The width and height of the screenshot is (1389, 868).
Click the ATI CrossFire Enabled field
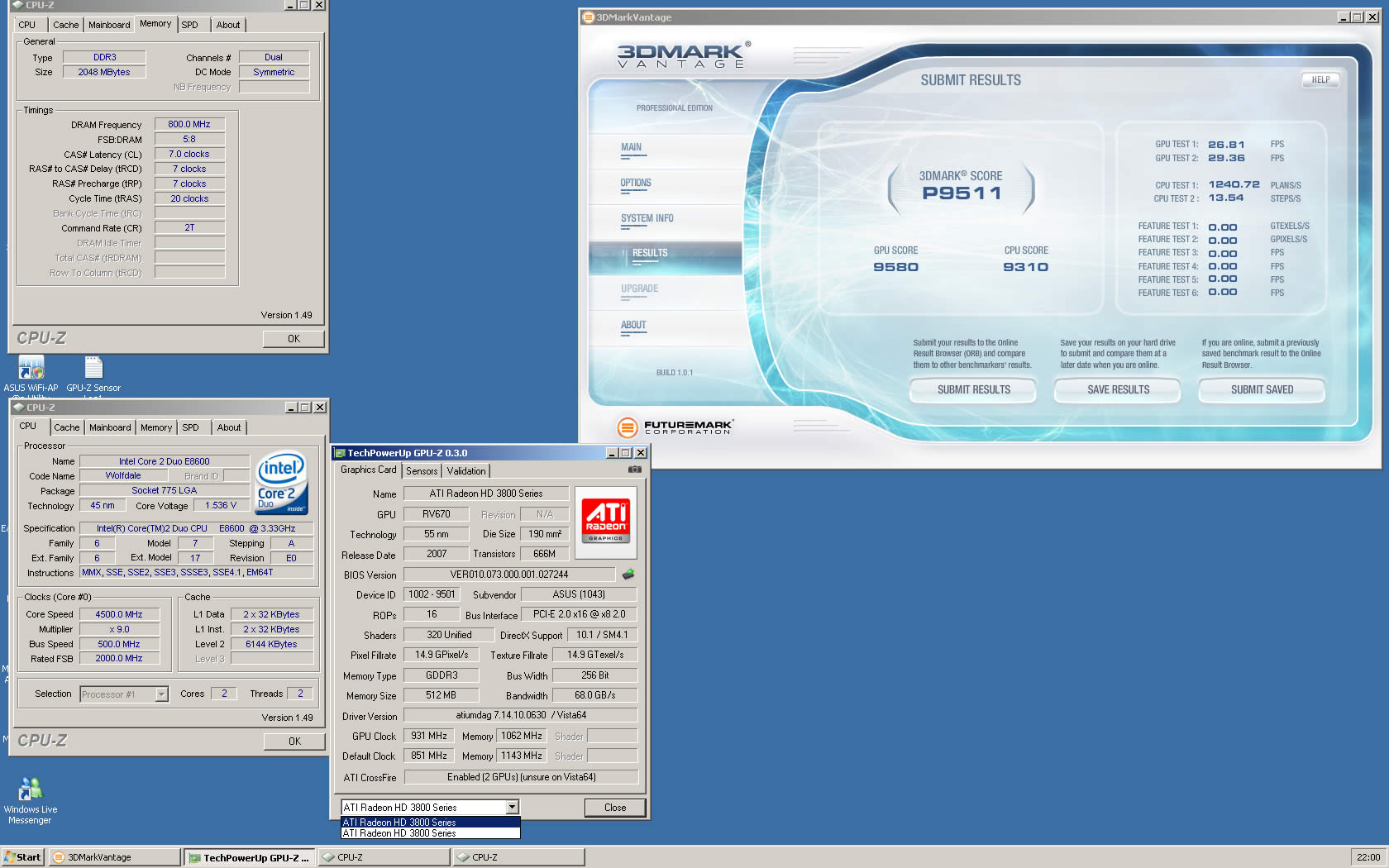522,777
